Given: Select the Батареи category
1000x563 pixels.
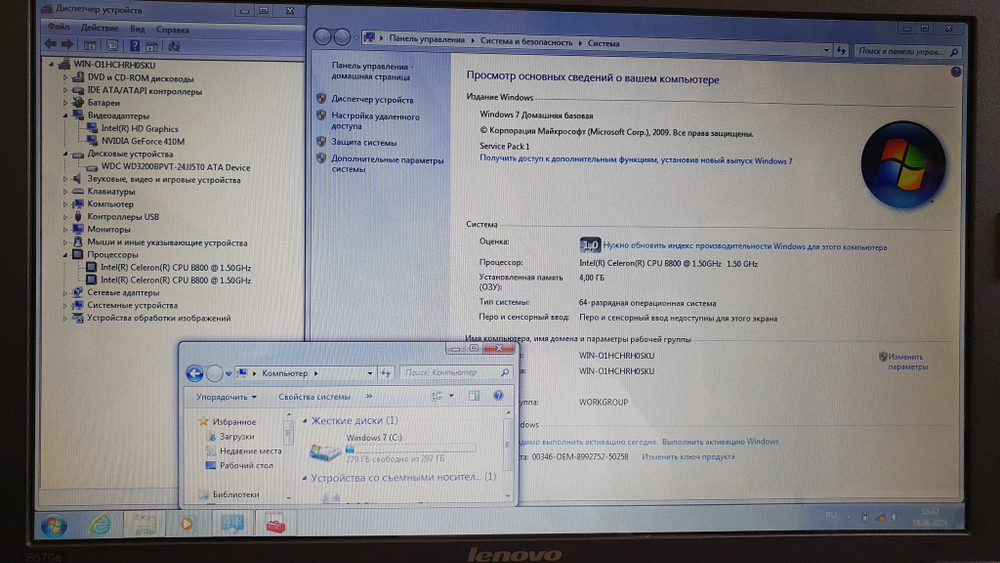Looking at the screenshot, I should click(x=103, y=103).
